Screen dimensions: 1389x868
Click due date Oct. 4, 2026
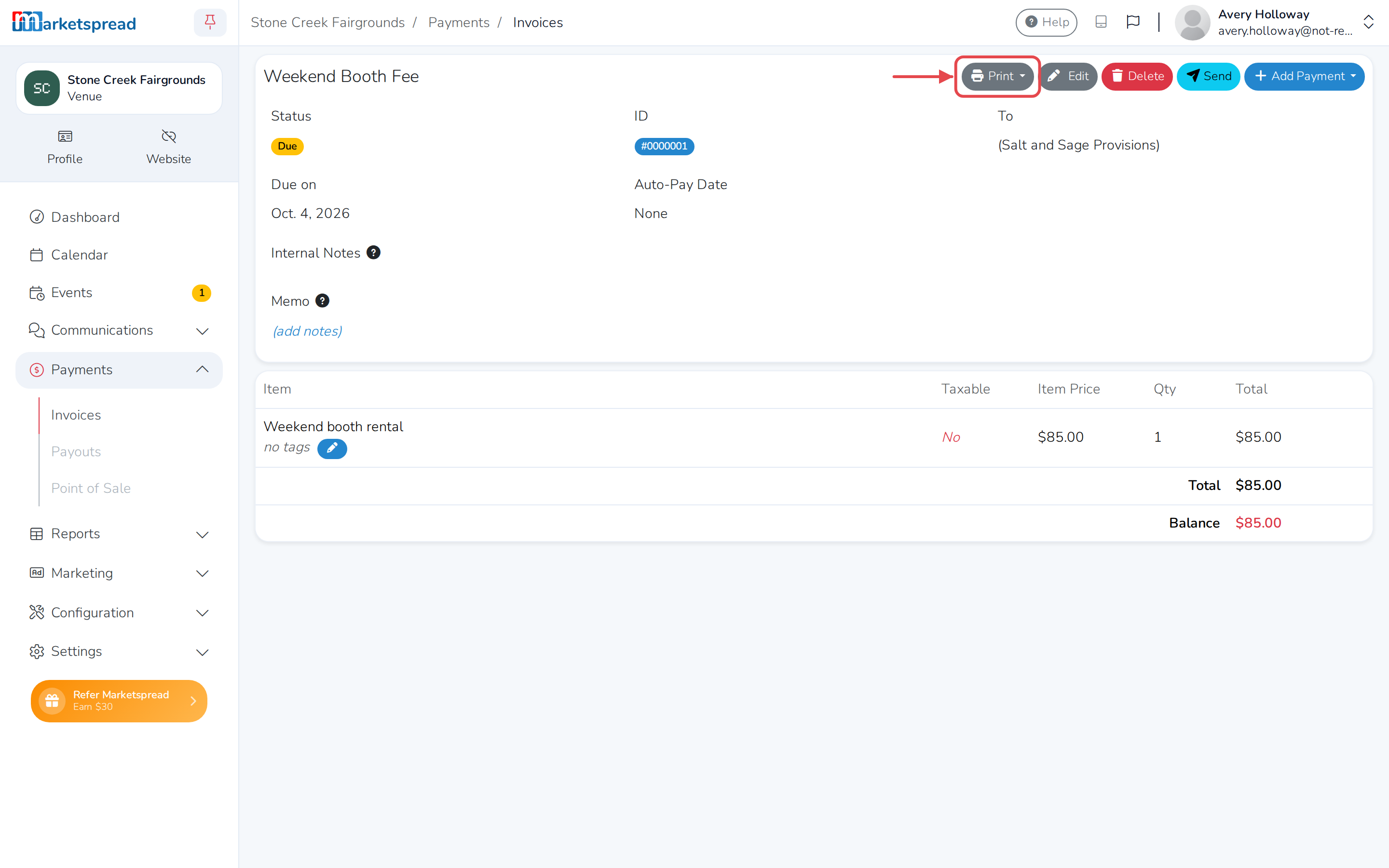click(310, 213)
